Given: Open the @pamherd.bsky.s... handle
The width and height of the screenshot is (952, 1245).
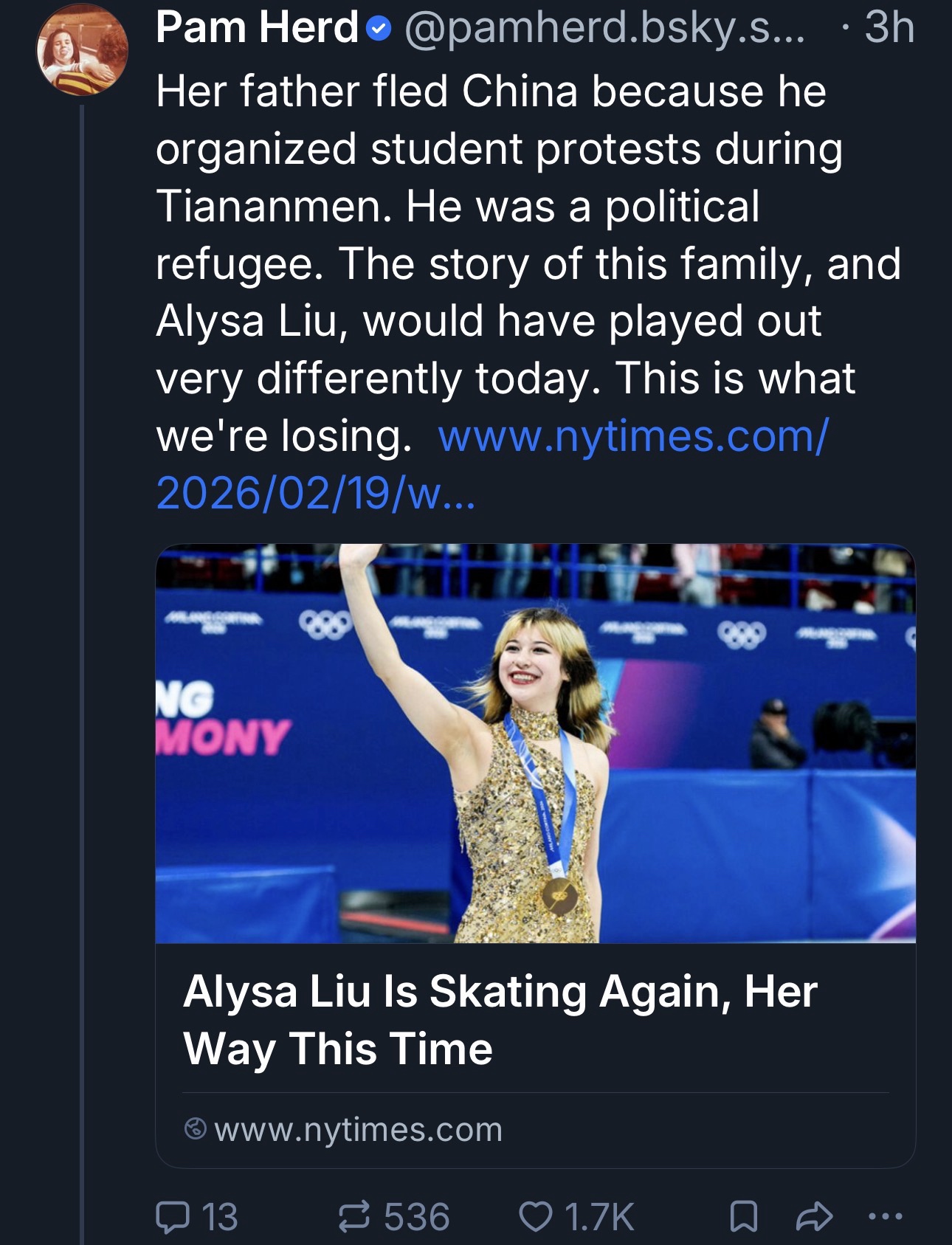Looking at the screenshot, I should (605, 28).
